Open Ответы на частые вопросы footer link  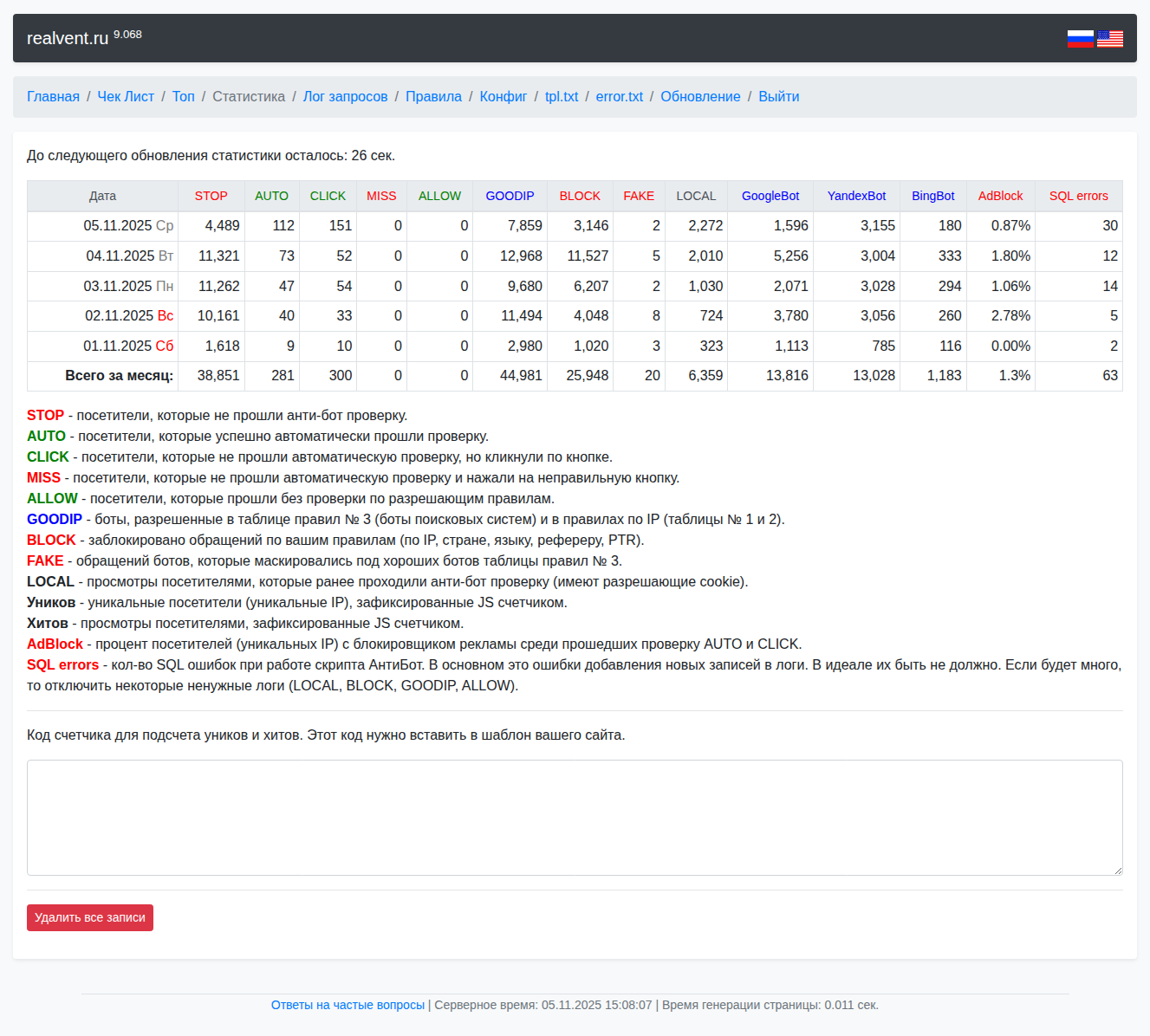[348, 1005]
